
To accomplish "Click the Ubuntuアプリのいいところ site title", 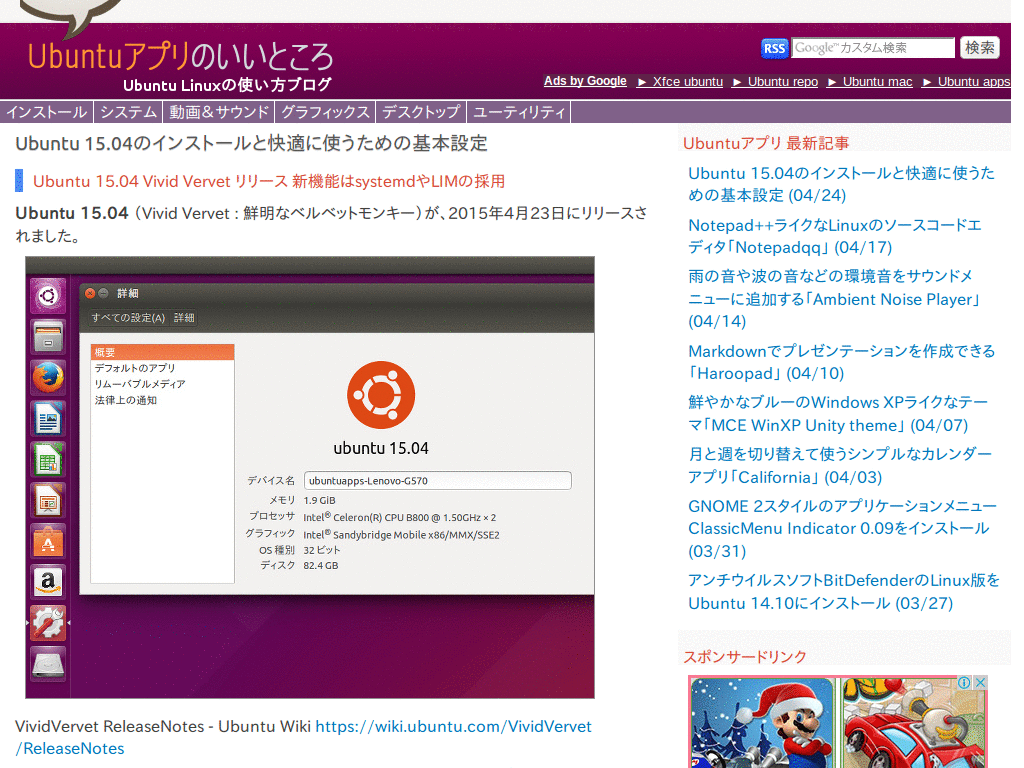I will pyautogui.click(x=181, y=57).
